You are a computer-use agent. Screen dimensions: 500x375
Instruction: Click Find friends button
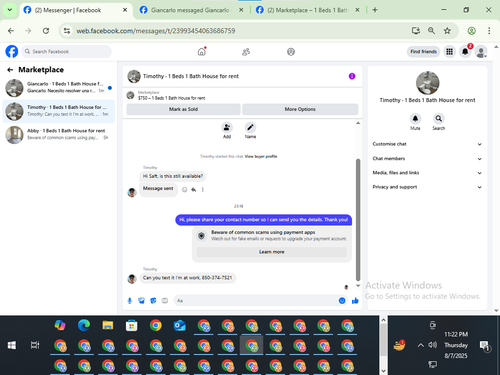click(x=423, y=52)
